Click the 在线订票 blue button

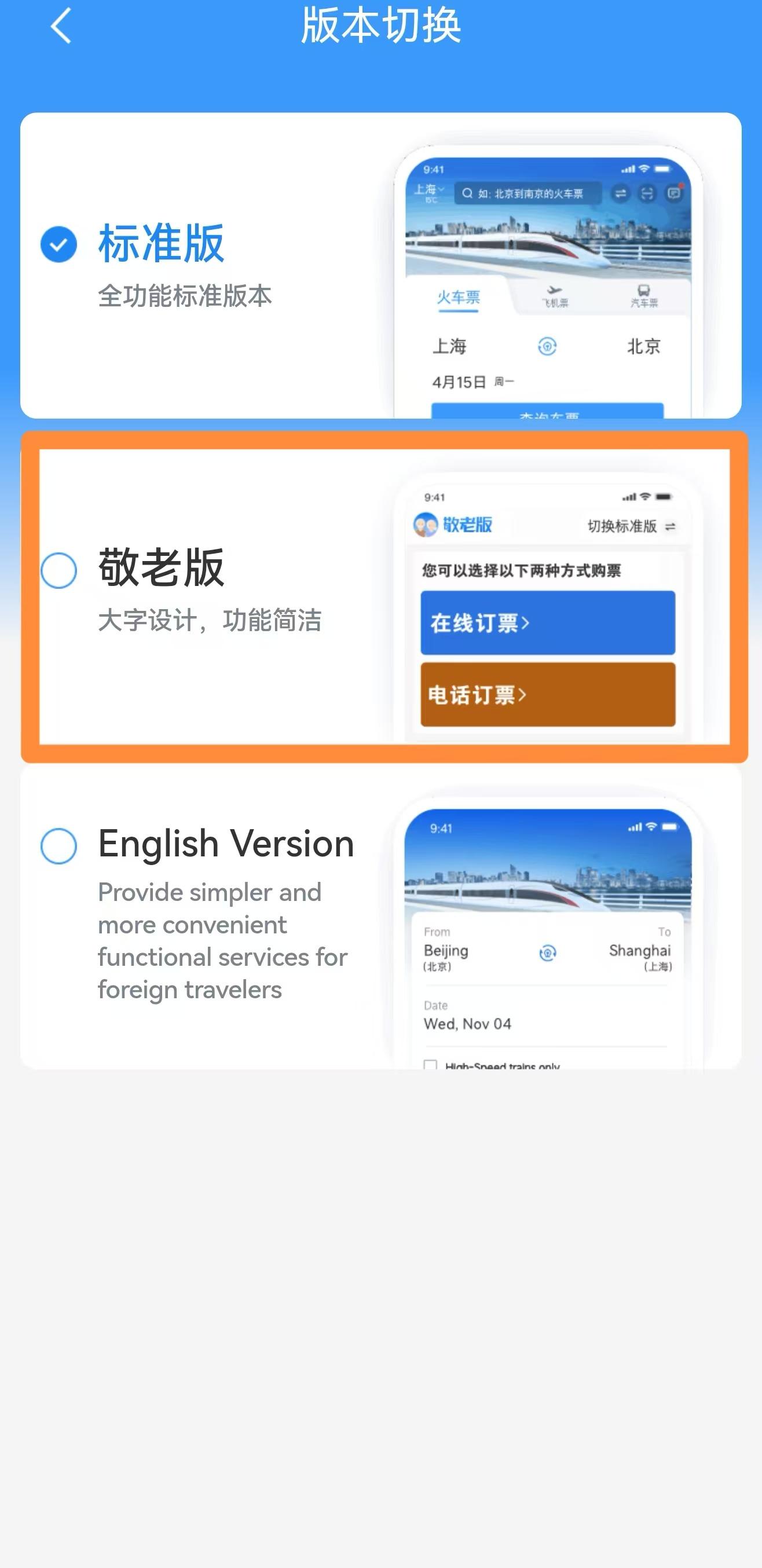tap(548, 622)
